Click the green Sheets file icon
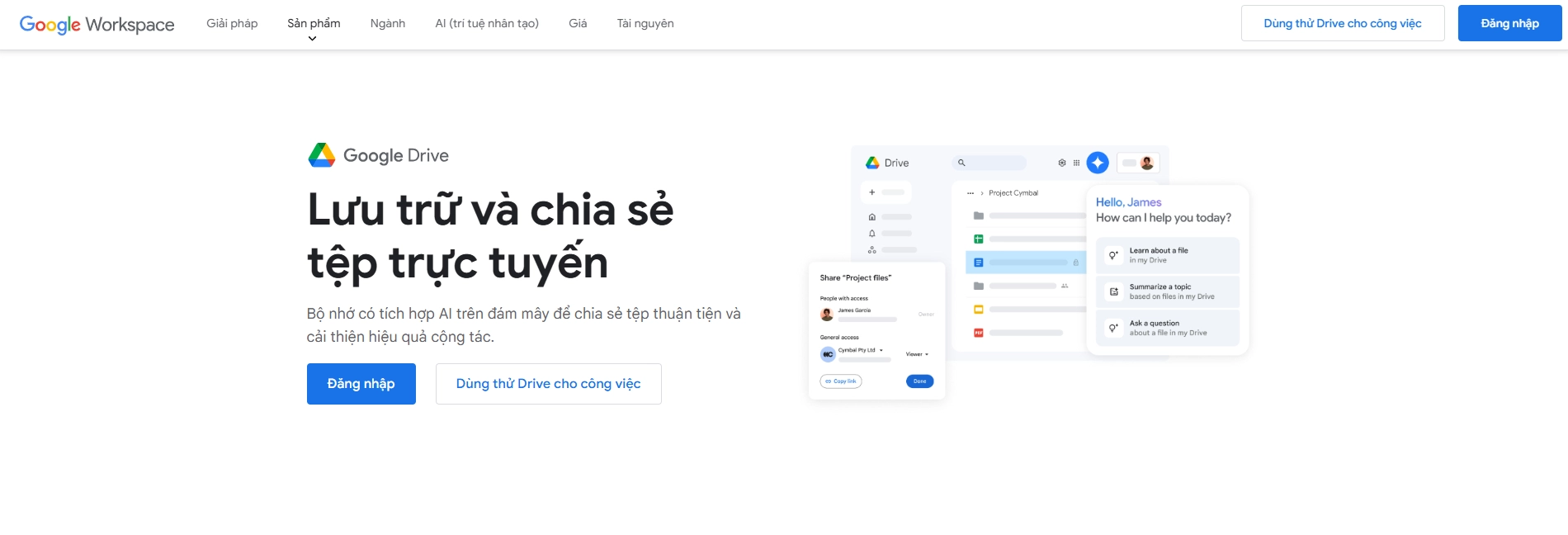The image size is (1568, 535). click(979, 239)
